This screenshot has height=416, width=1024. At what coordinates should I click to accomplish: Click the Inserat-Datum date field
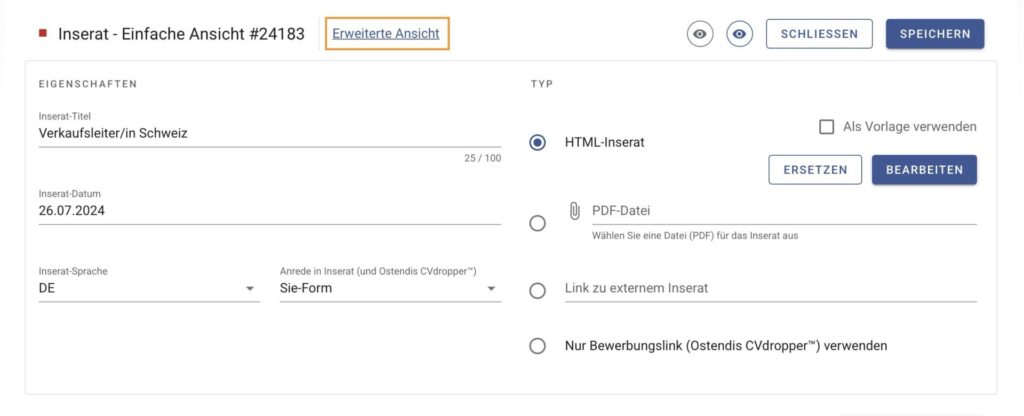point(268,211)
